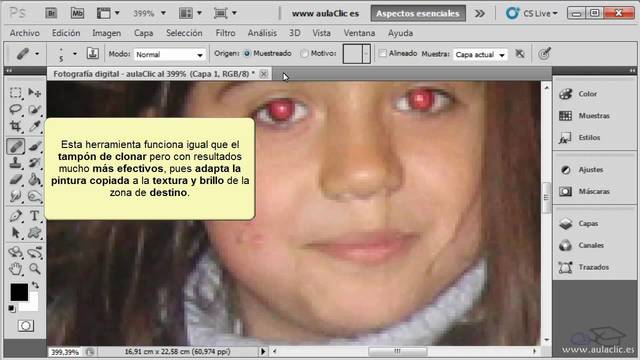The height and width of the screenshot is (360, 640).
Task: Open the tool preset picker arrow
Action: (x=37, y=53)
